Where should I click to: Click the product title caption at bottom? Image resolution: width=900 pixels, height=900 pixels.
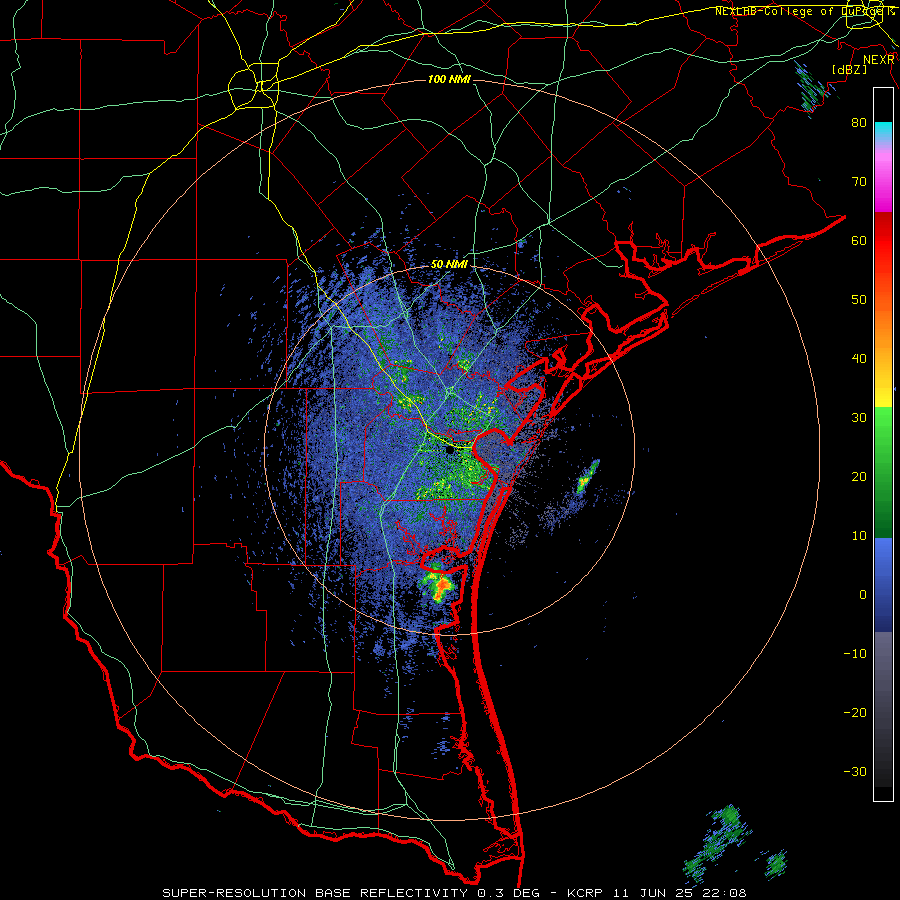coord(454,893)
